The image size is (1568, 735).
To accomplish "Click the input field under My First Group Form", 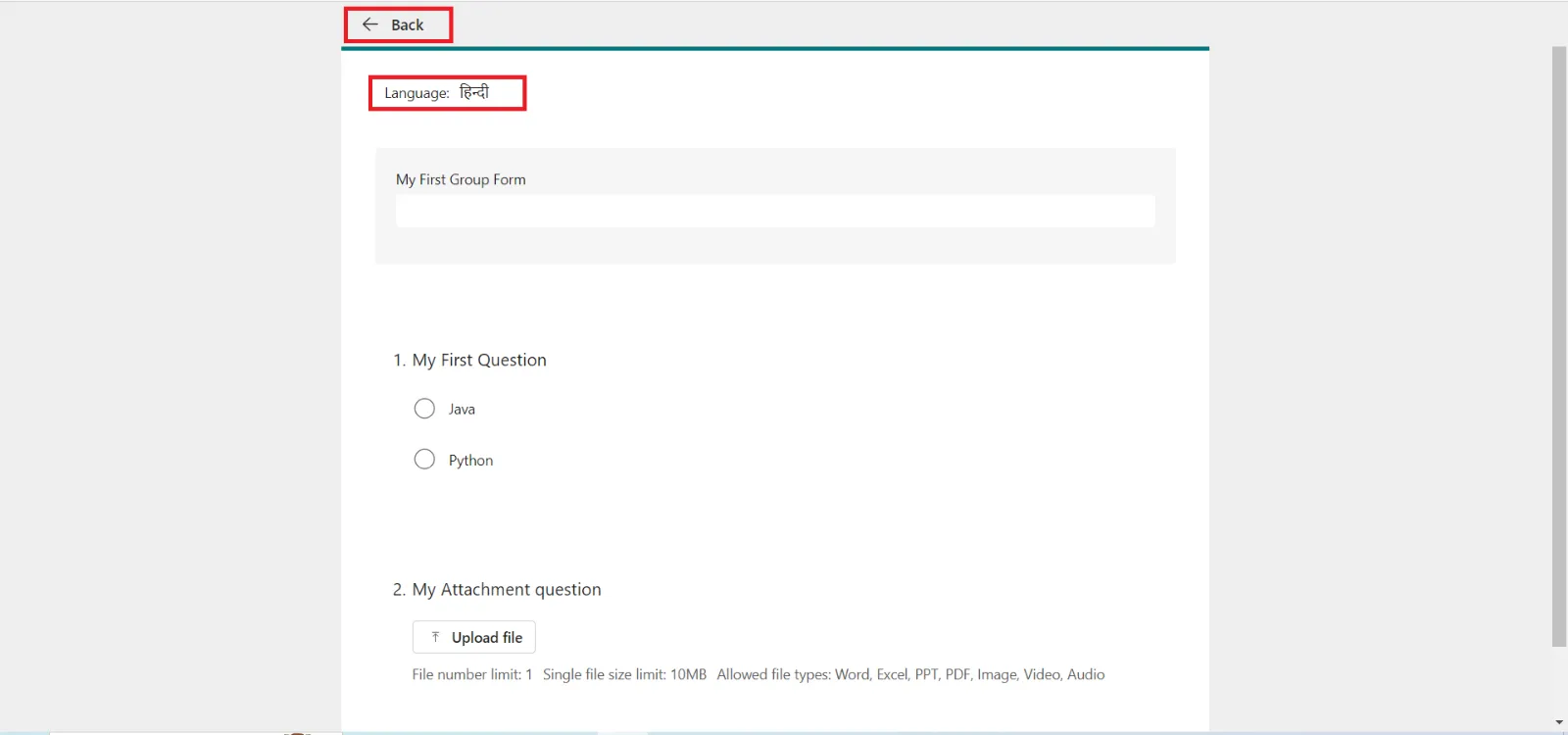I will pos(775,211).
